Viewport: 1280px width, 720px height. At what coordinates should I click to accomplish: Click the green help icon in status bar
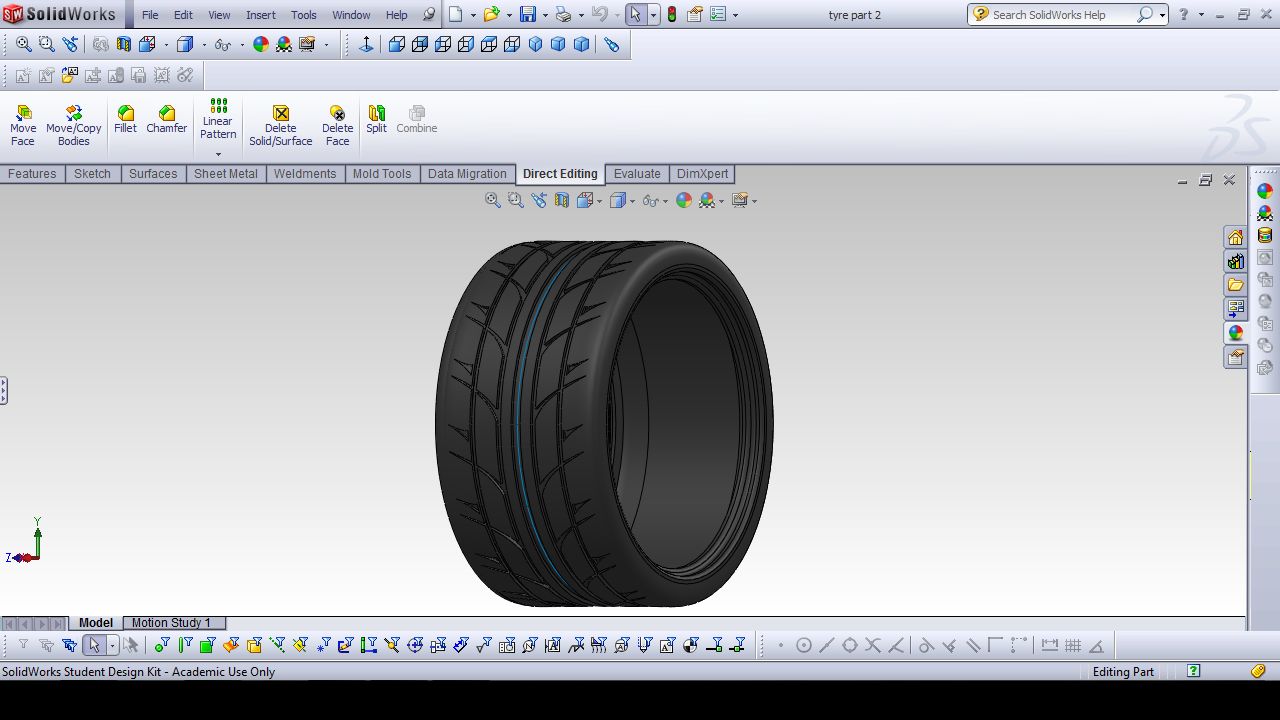pyautogui.click(x=1194, y=672)
